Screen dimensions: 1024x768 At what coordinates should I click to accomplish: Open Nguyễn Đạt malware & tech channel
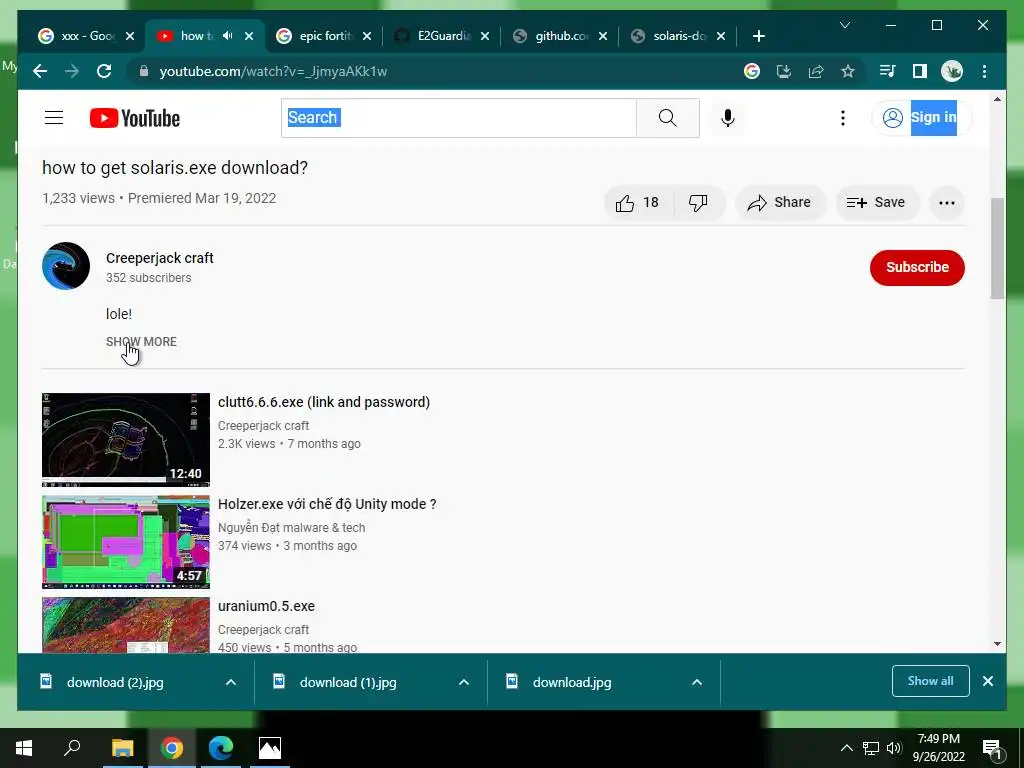click(291, 528)
